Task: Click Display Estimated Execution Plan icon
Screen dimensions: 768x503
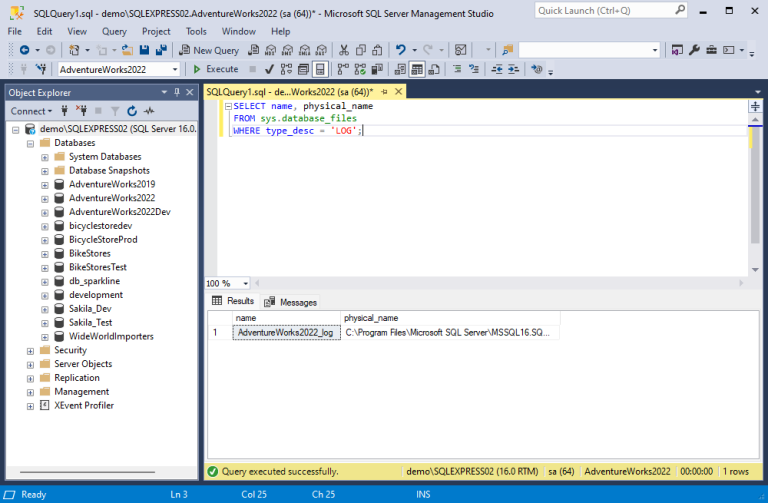Action: [x=287, y=69]
